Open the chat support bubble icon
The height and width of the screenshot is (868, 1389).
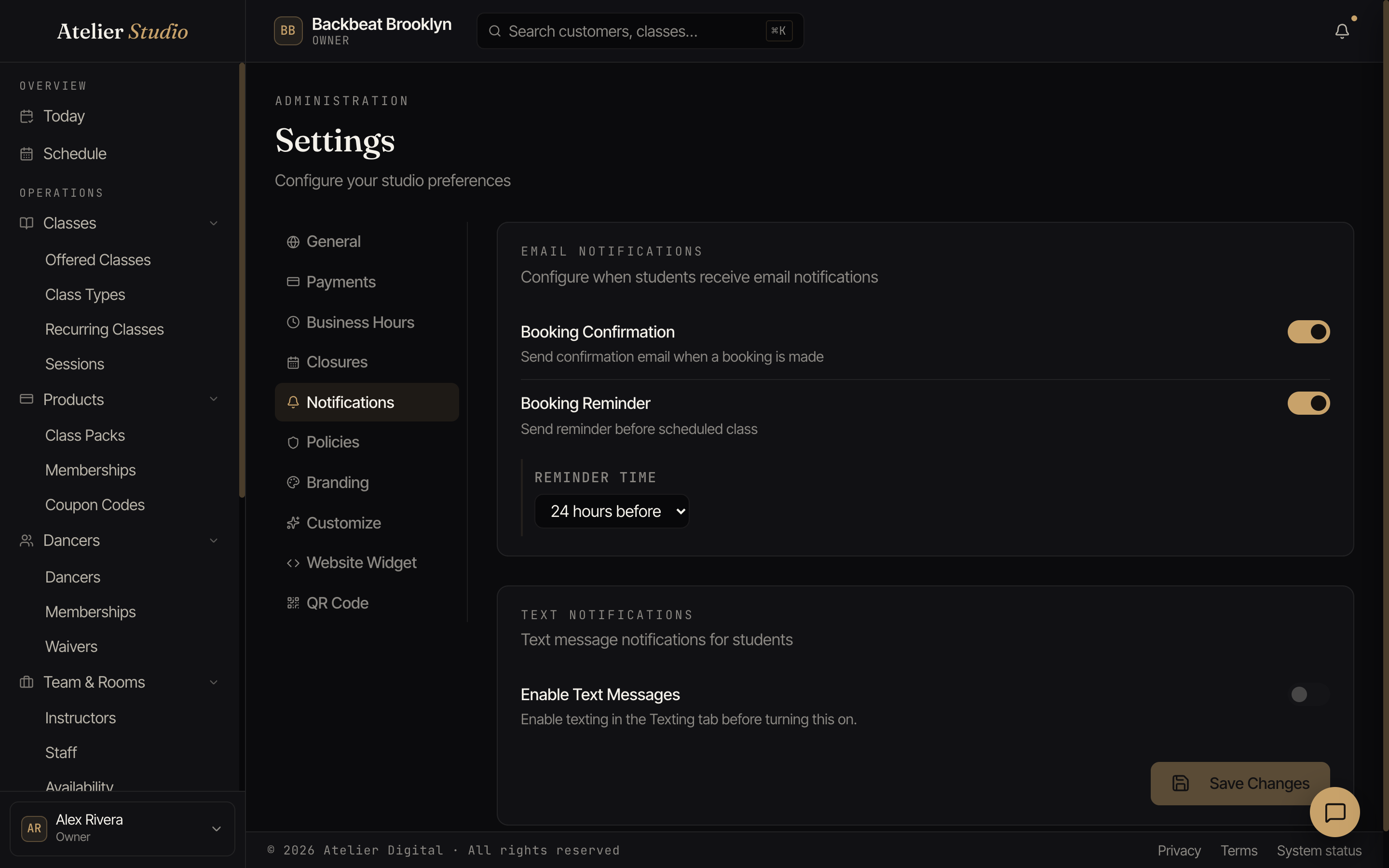click(x=1335, y=813)
